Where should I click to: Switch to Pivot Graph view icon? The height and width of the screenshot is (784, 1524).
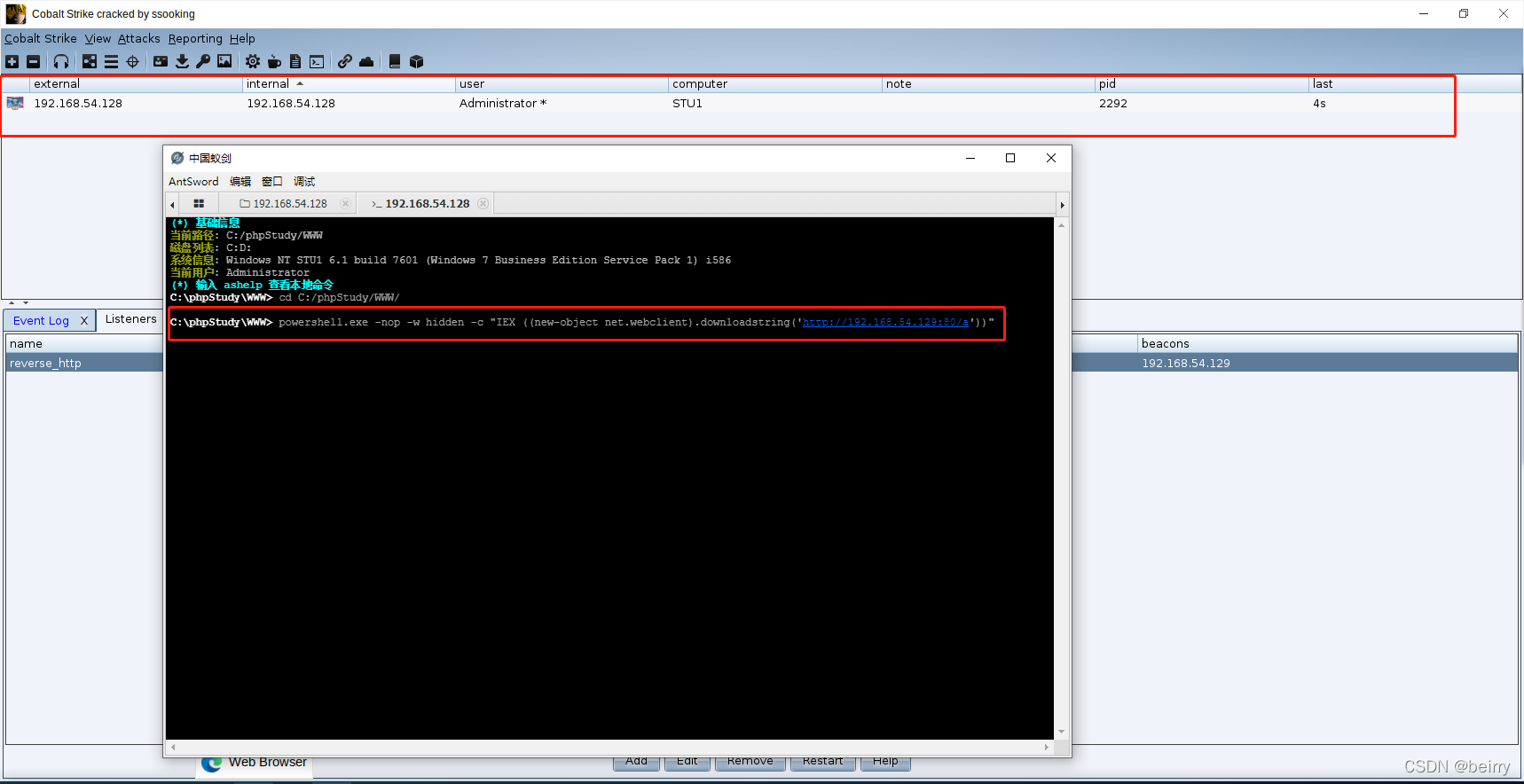coord(90,61)
